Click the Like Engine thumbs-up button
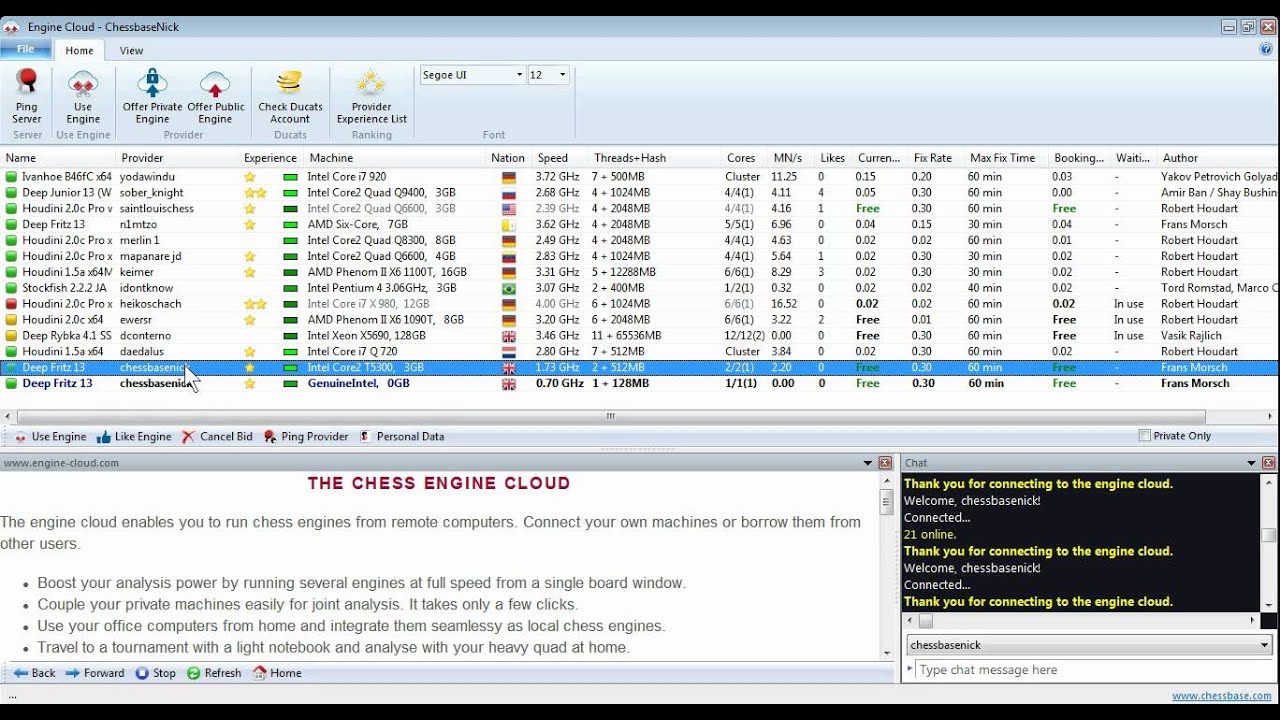The height and width of the screenshot is (720, 1280). click(x=134, y=437)
